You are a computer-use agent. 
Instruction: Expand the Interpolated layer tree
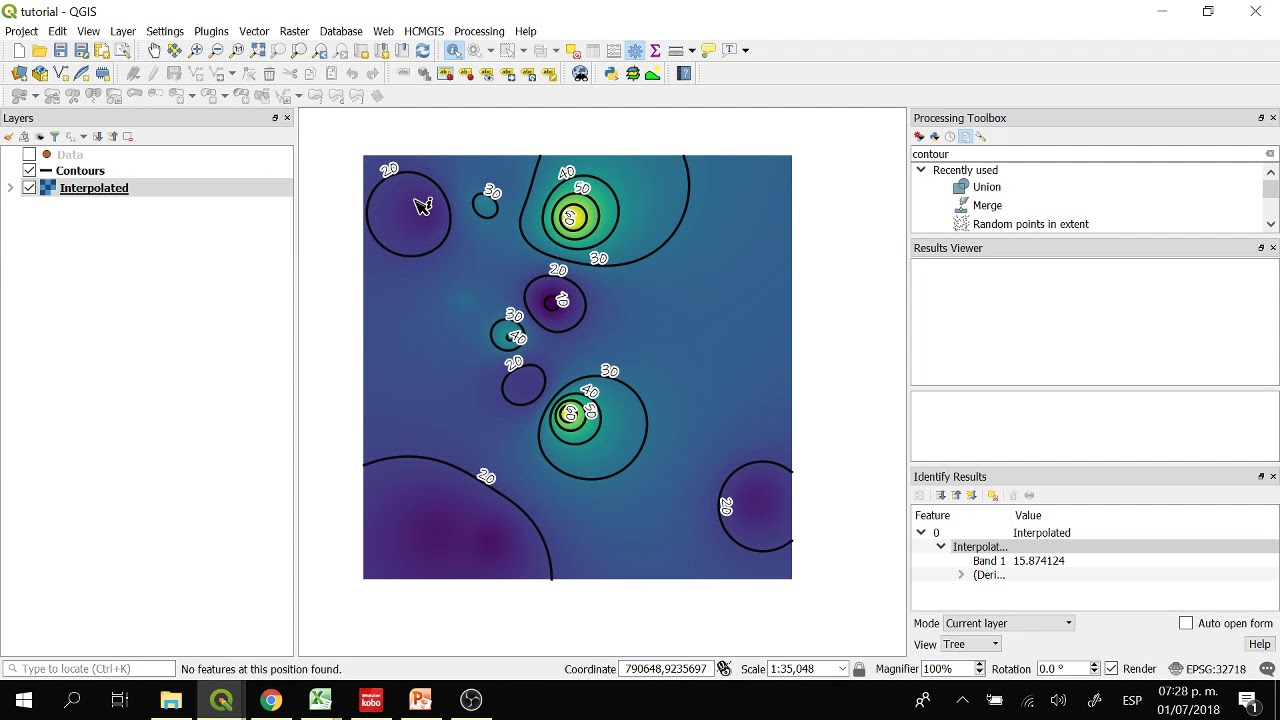click(11, 188)
